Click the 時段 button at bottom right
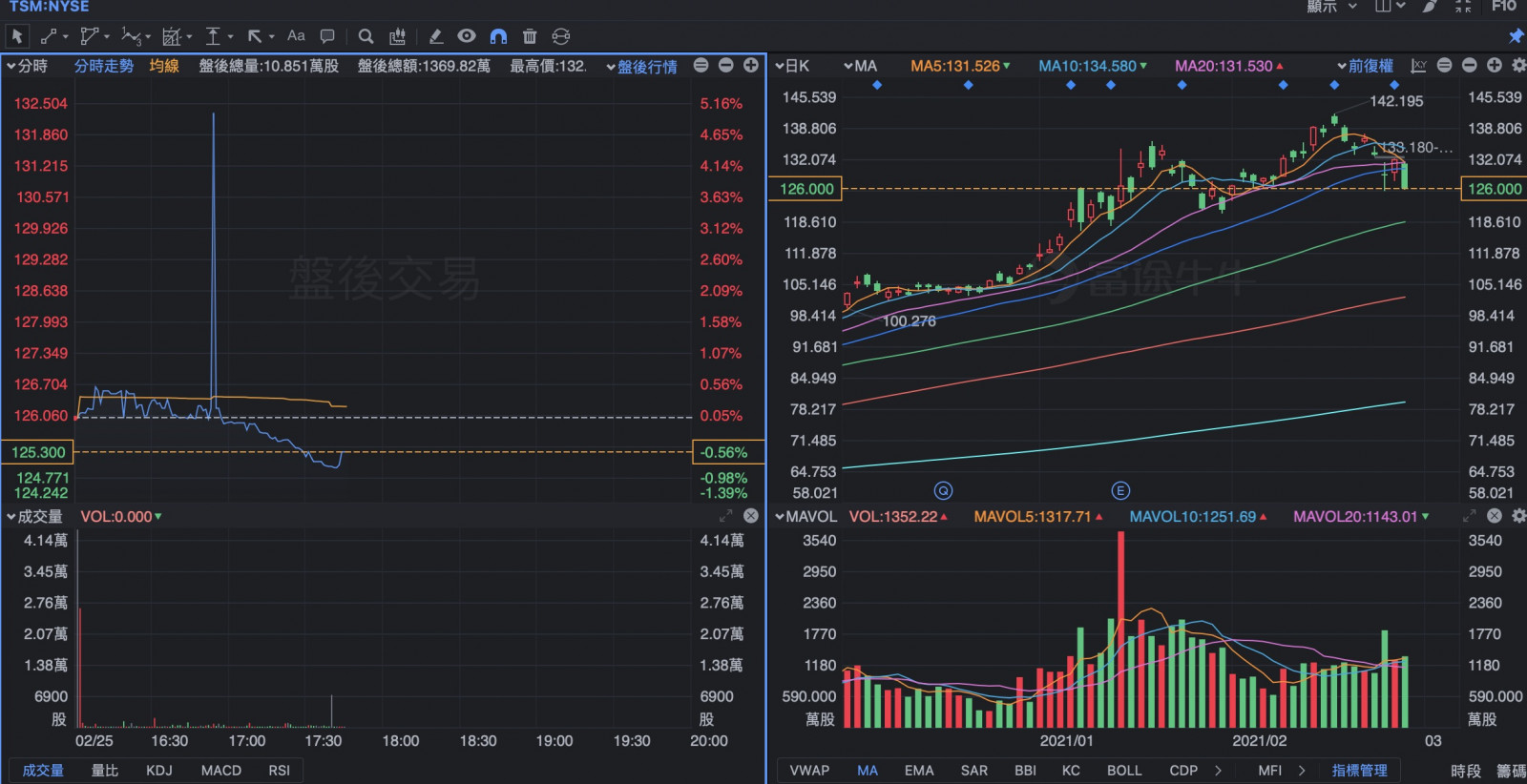 pyautogui.click(x=1465, y=771)
